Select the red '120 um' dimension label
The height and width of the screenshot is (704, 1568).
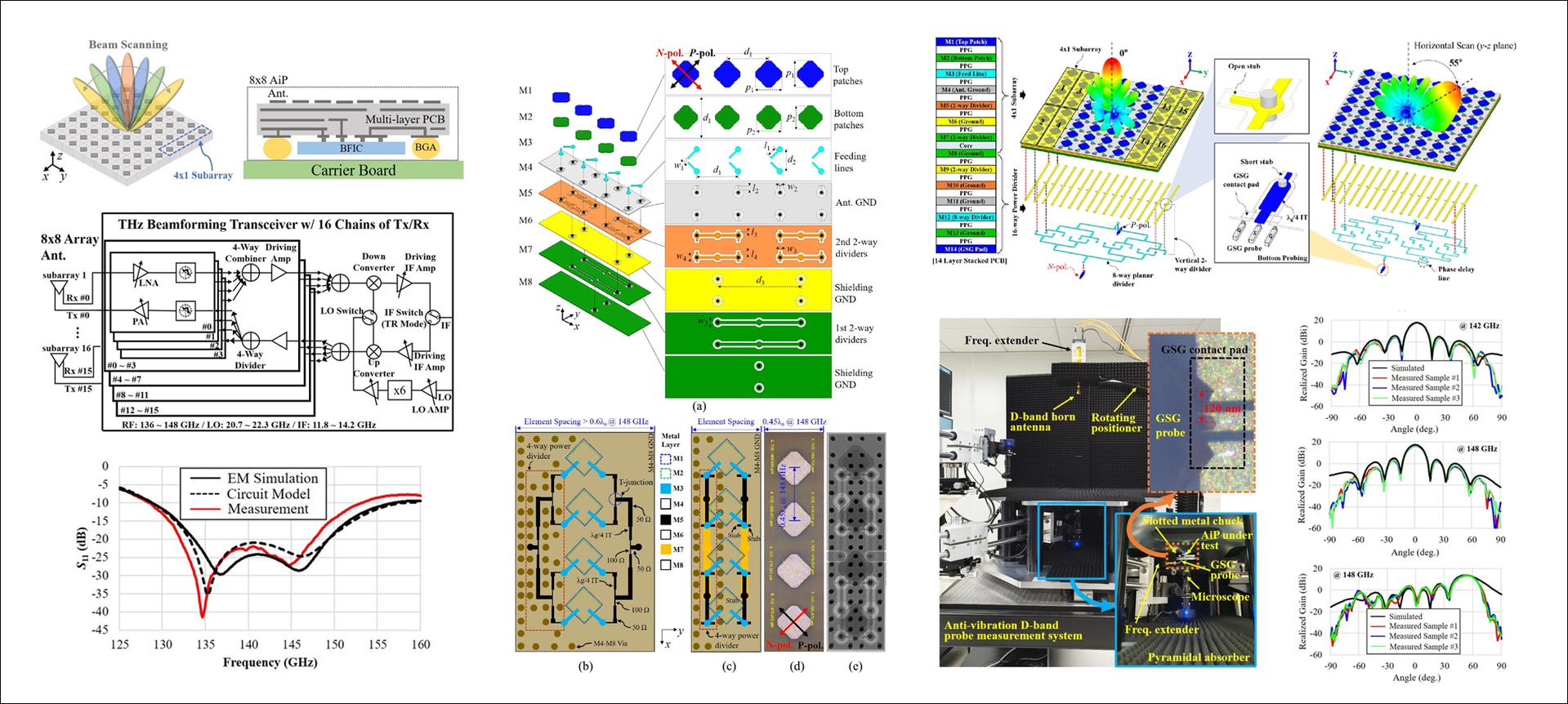coord(1222,407)
